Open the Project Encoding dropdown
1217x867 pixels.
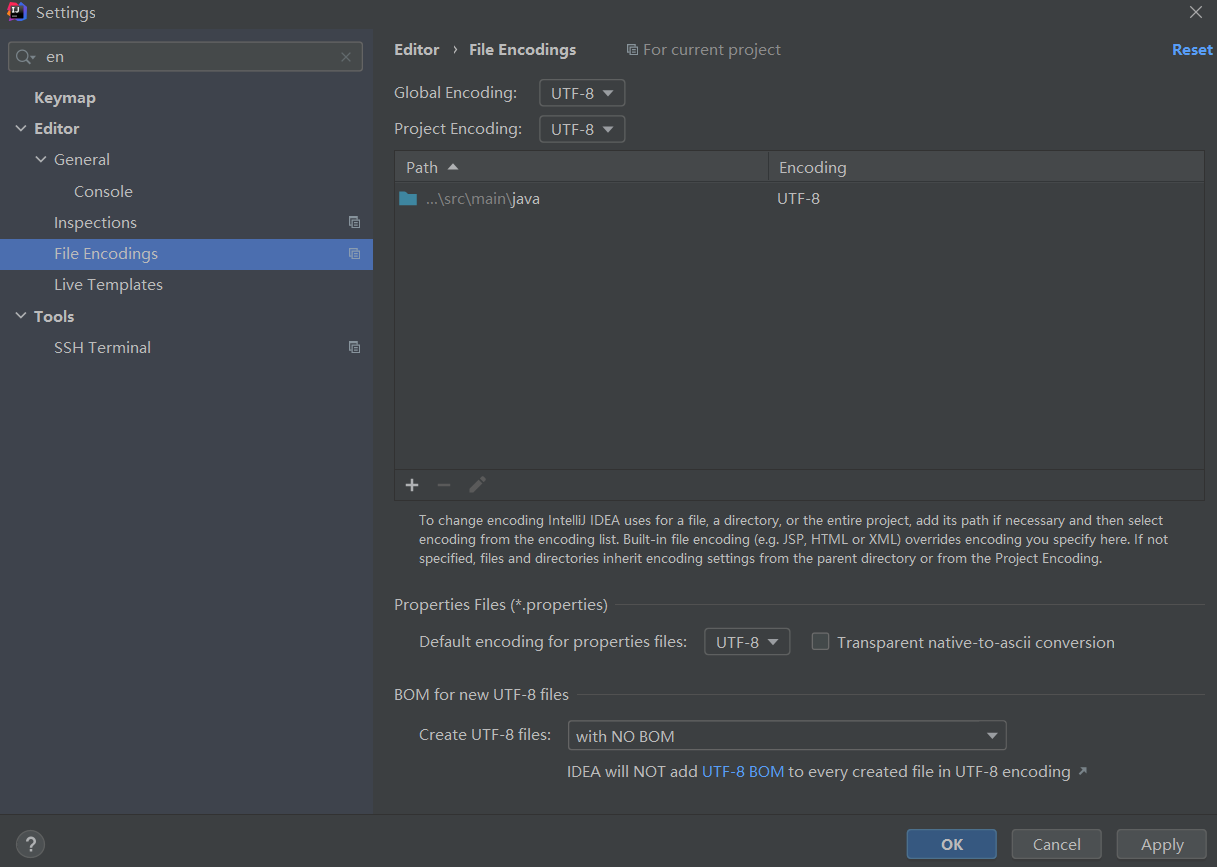click(582, 129)
